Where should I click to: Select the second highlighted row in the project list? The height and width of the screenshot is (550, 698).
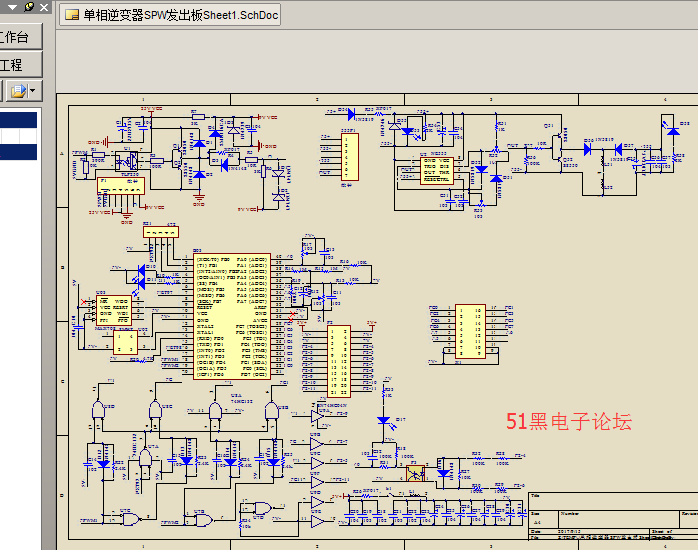(18, 152)
